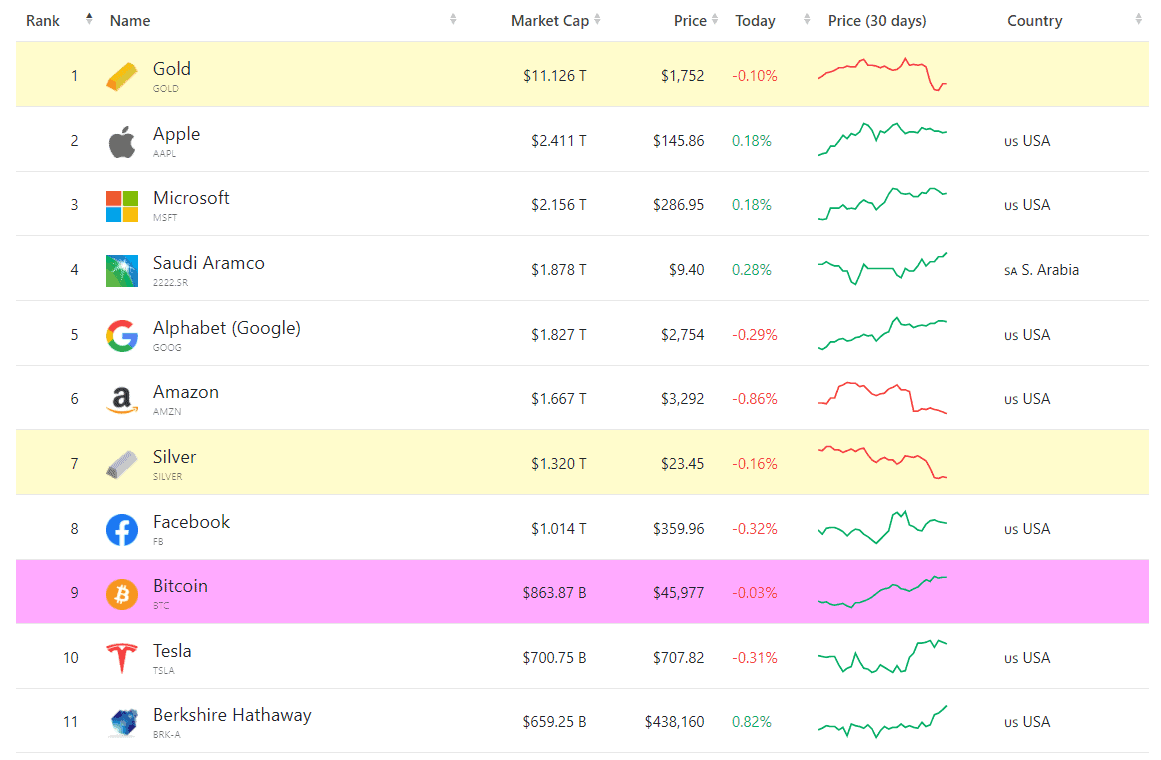1161x760 pixels.
Task: Sort table by Rank column arrows
Action: click(x=89, y=19)
